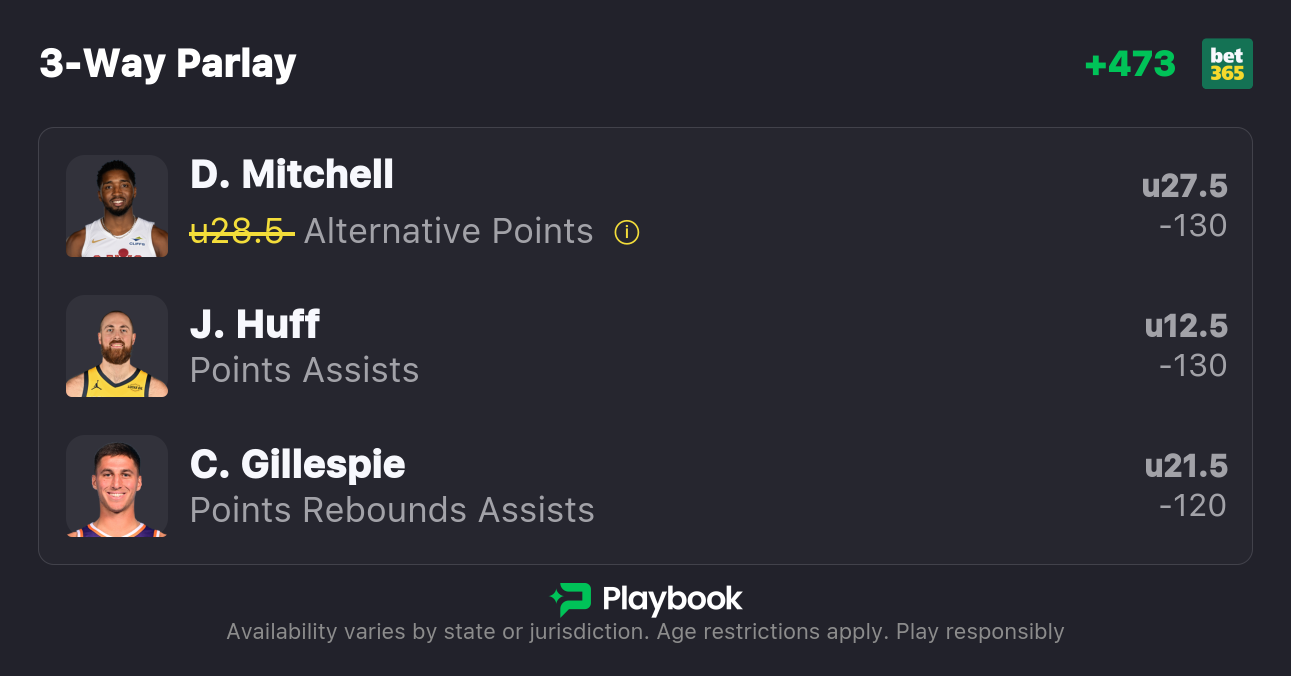Open J. Huff's player headshot
The image size is (1291, 676).
[117, 346]
